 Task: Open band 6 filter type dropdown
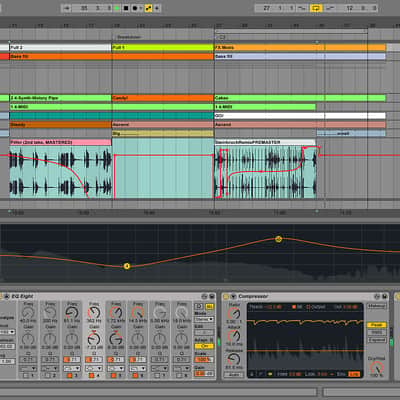pos(137,368)
